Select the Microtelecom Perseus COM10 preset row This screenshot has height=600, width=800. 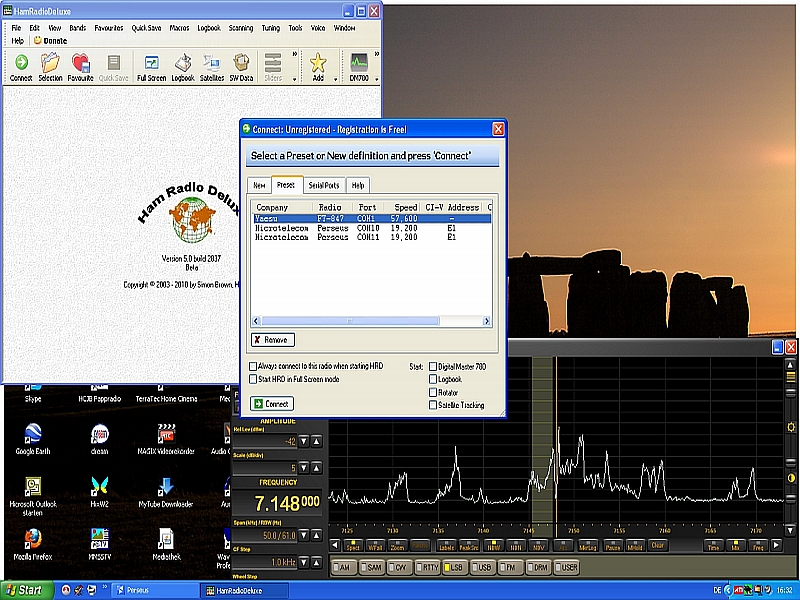(372, 228)
